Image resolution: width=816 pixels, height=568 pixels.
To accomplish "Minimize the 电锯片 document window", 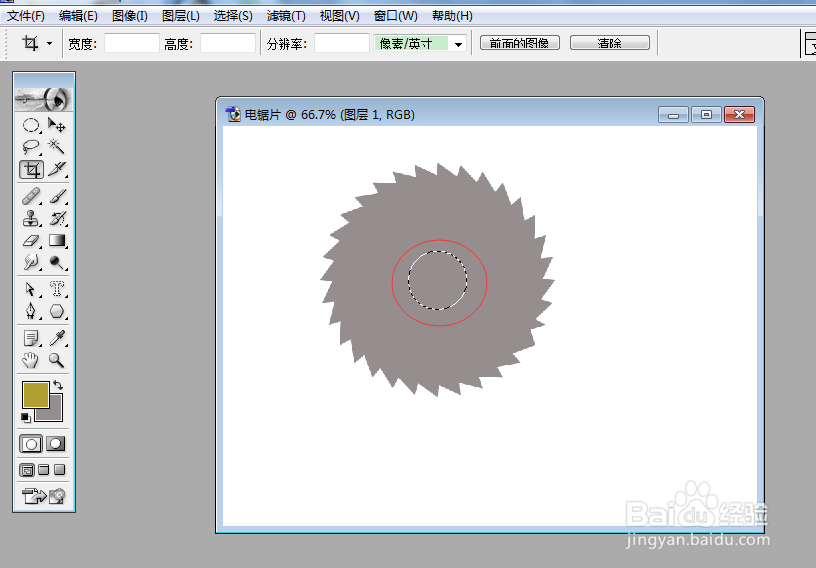I will pyautogui.click(x=673, y=115).
